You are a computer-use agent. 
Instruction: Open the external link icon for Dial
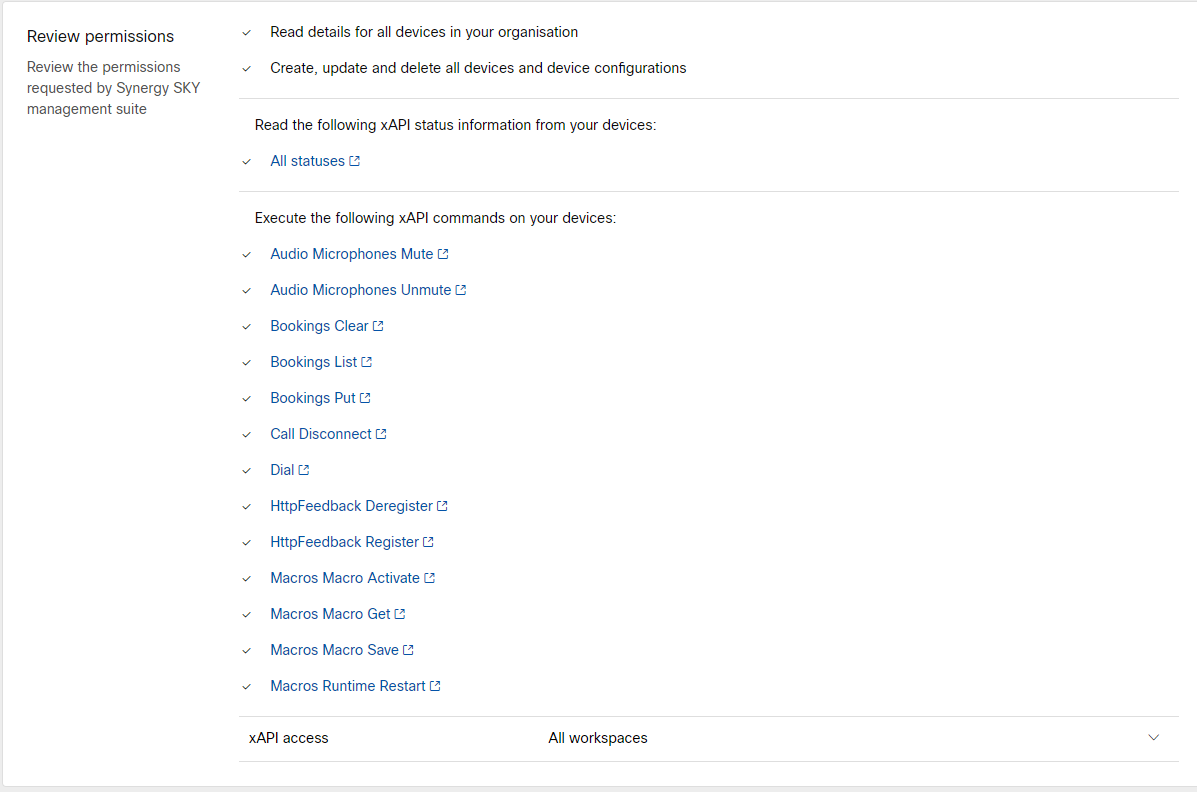pyautogui.click(x=303, y=469)
